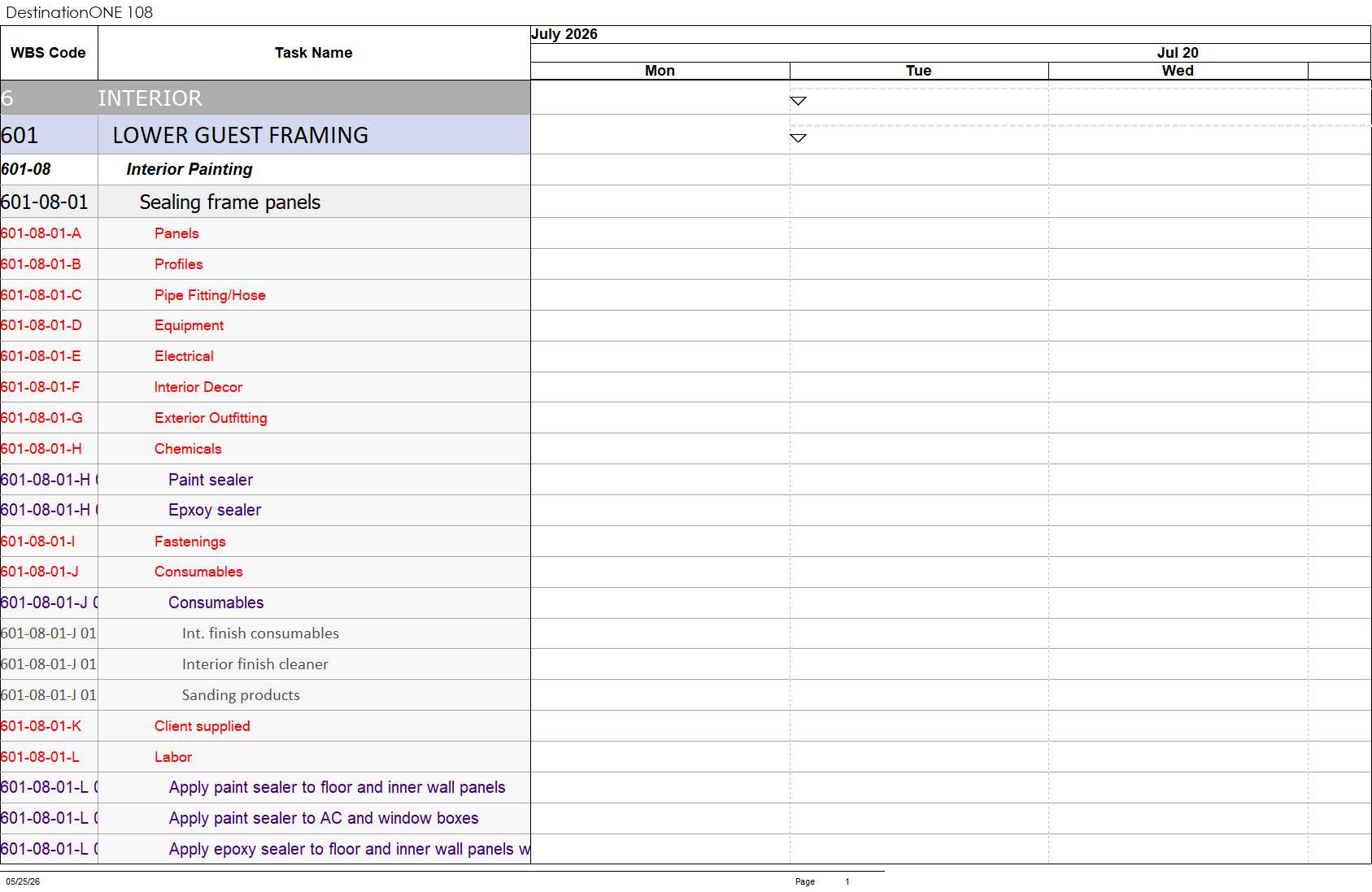Image resolution: width=1372 pixels, height=892 pixels.
Task: Select the Exterior Outfitting task
Action: 265,418
